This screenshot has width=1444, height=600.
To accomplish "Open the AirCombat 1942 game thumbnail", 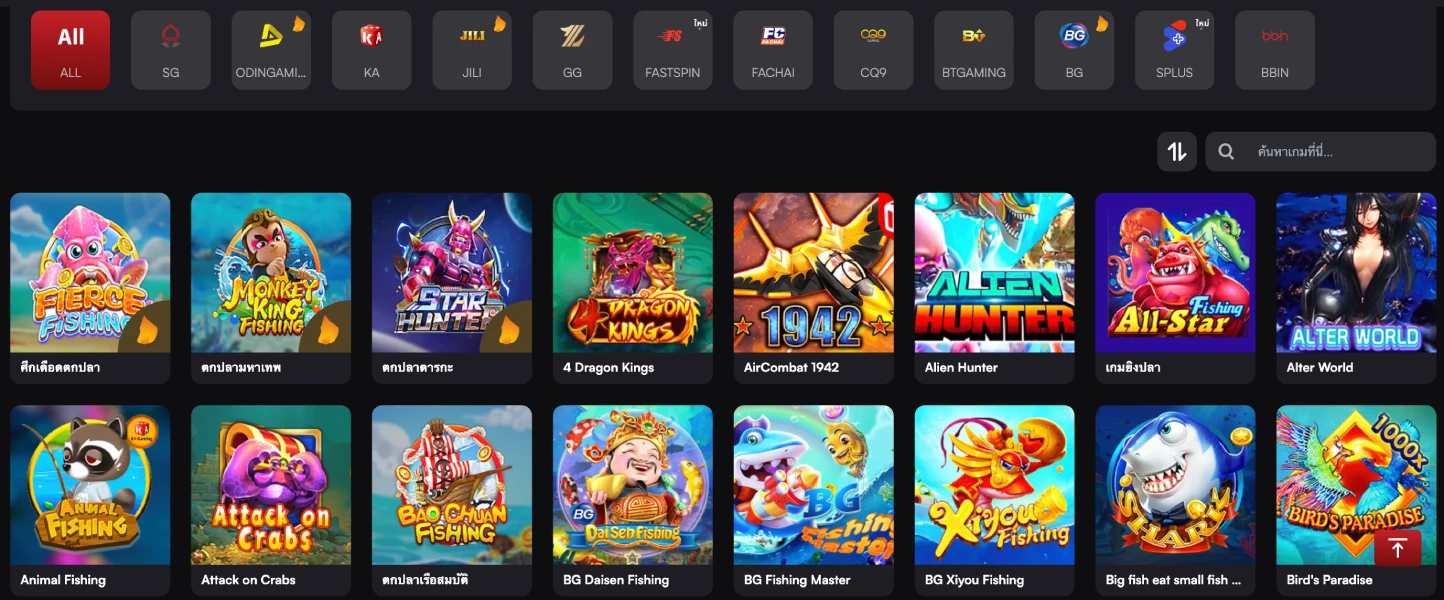I will pos(814,272).
